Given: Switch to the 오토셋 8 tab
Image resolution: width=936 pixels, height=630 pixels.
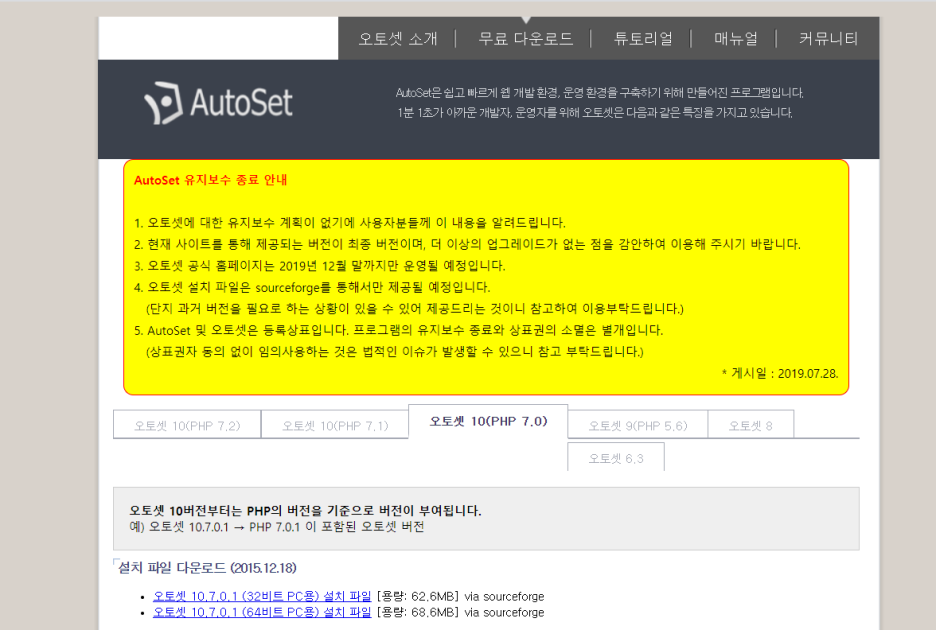Looking at the screenshot, I should (x=750, y=425).
